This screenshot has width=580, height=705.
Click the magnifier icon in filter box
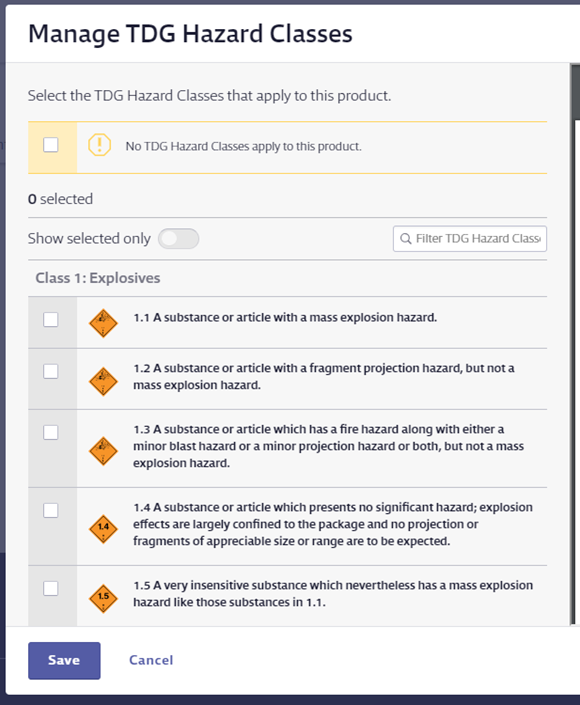pyautogui.click(x=406, y=238)
